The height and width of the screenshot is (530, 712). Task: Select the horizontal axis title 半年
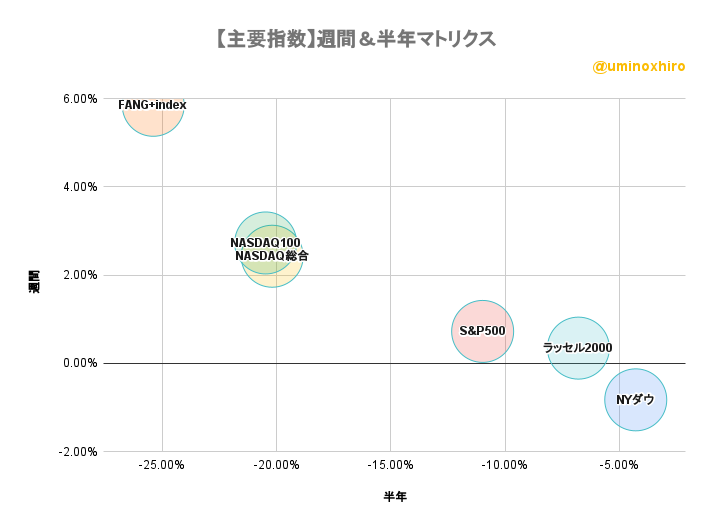[x=395, y=497]
